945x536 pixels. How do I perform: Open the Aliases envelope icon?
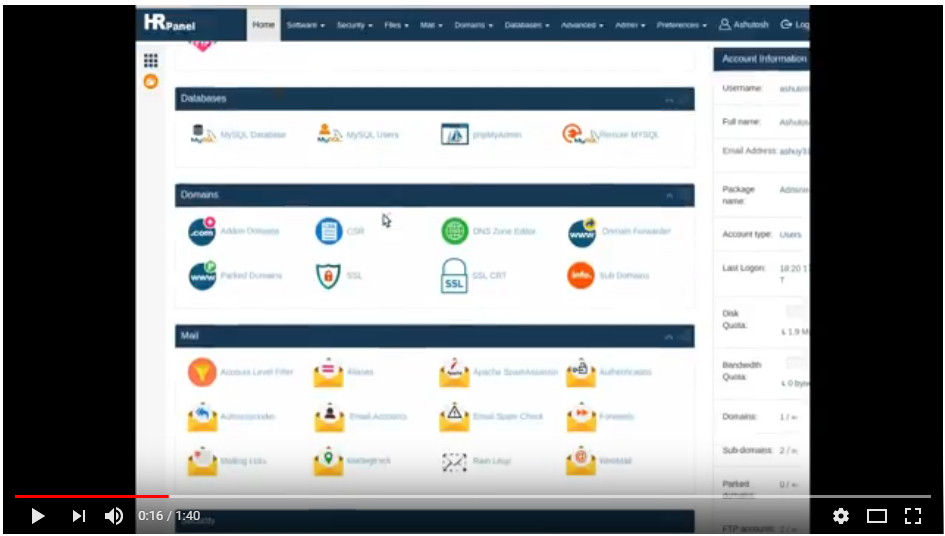tap(328, 373)
